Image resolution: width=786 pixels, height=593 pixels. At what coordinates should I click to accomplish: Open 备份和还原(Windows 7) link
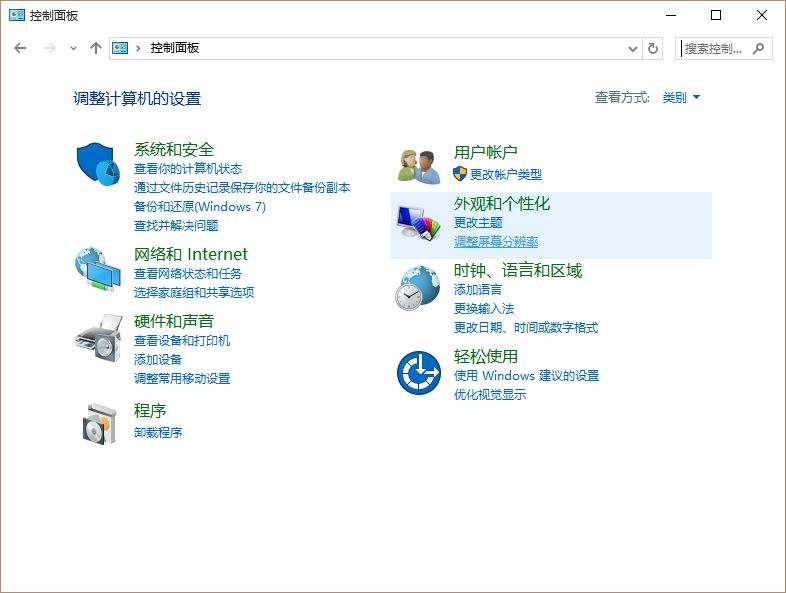tap(200, 207)
